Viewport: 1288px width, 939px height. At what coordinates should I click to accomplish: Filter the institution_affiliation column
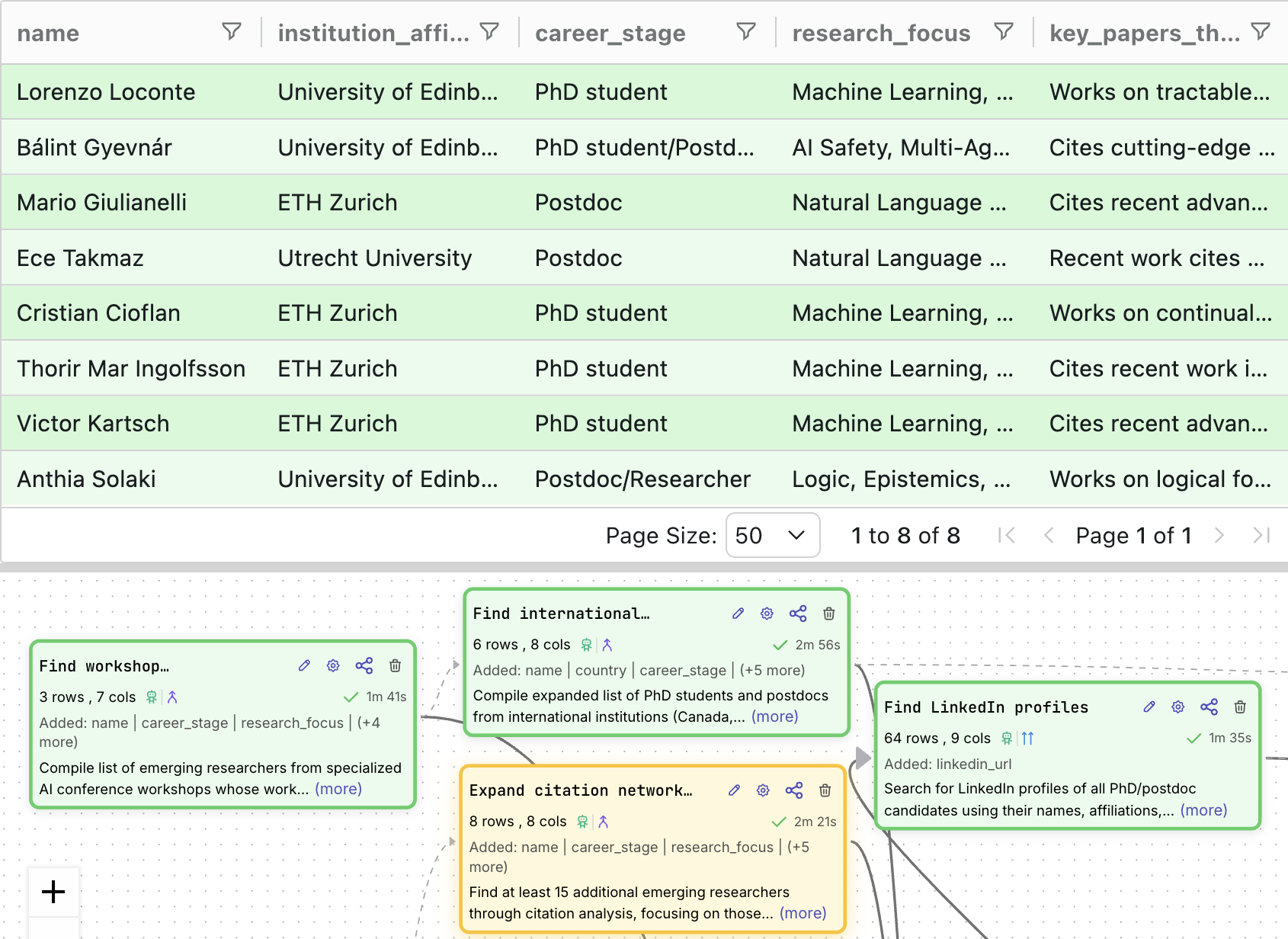pyautogui.click(x=489, y=32)
